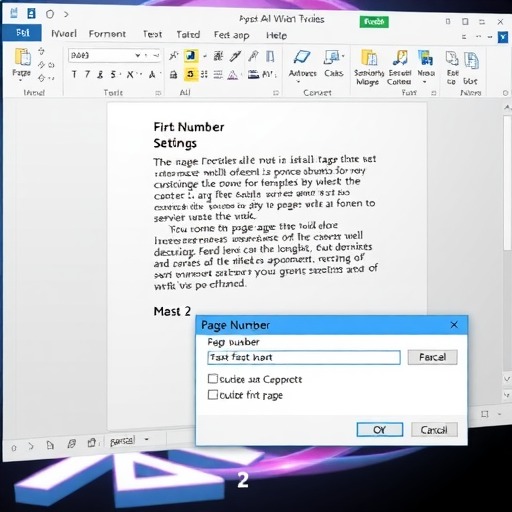Click the green Fcedb button in title bar
Image resolution: width=512 pixels, height=512 pixels.
pos(374,22)
